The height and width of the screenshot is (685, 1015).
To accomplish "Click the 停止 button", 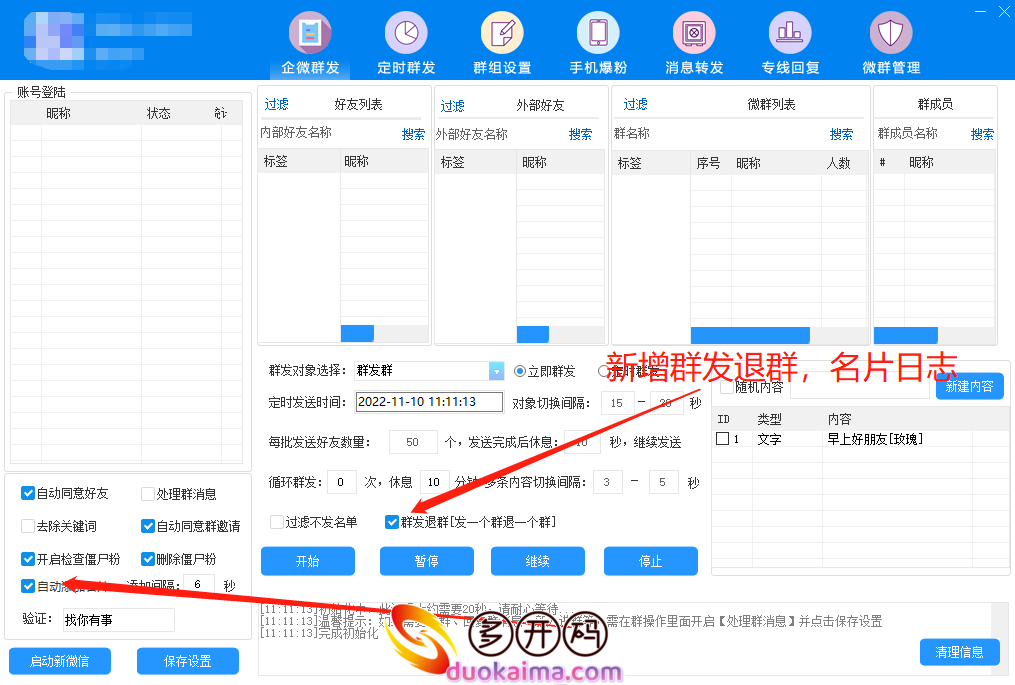I will coord(650,561).
